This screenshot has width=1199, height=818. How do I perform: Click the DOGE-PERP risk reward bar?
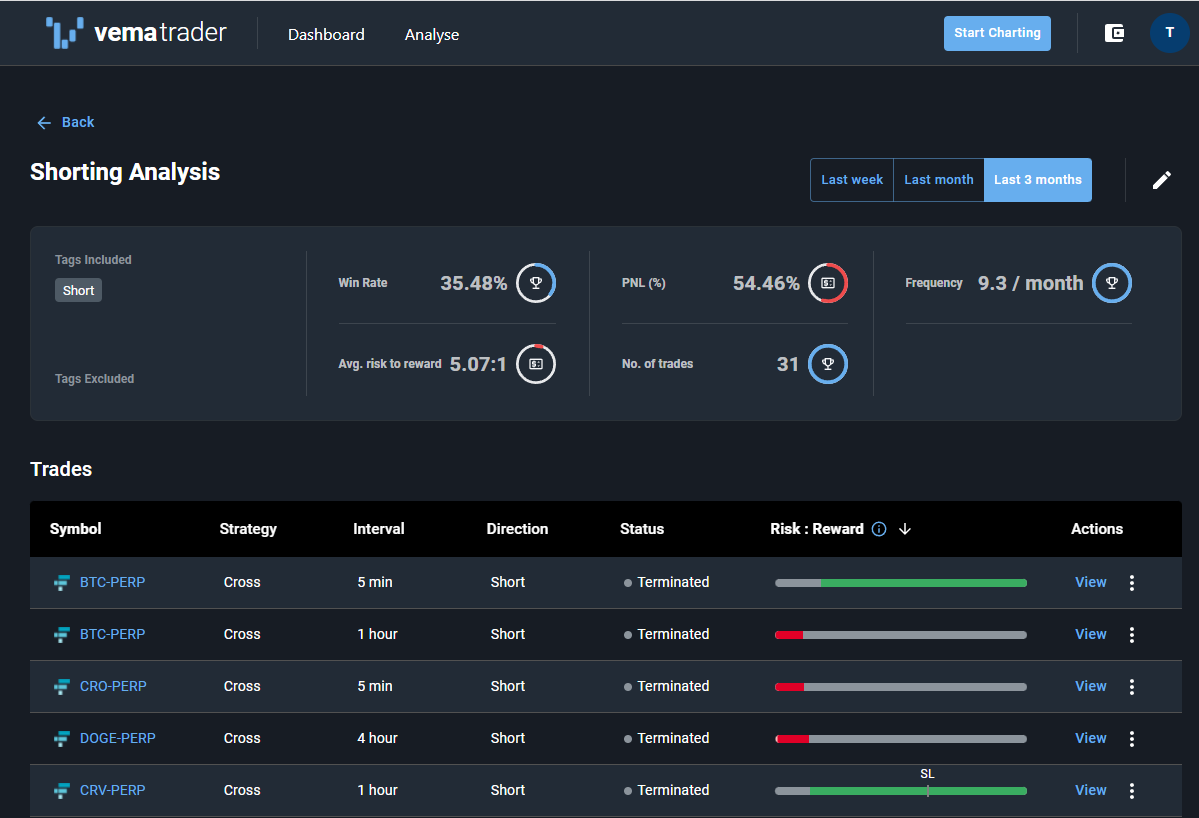pyautogui.click(x=901, y=739)
